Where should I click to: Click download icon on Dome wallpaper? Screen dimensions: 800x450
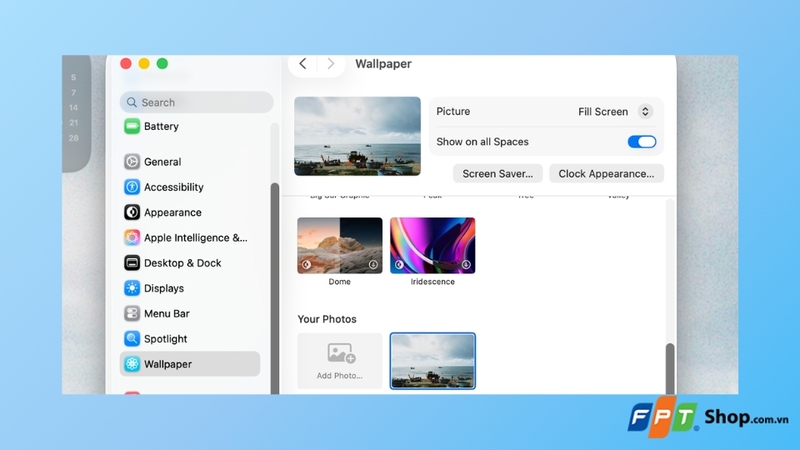(x=373, y=264)
